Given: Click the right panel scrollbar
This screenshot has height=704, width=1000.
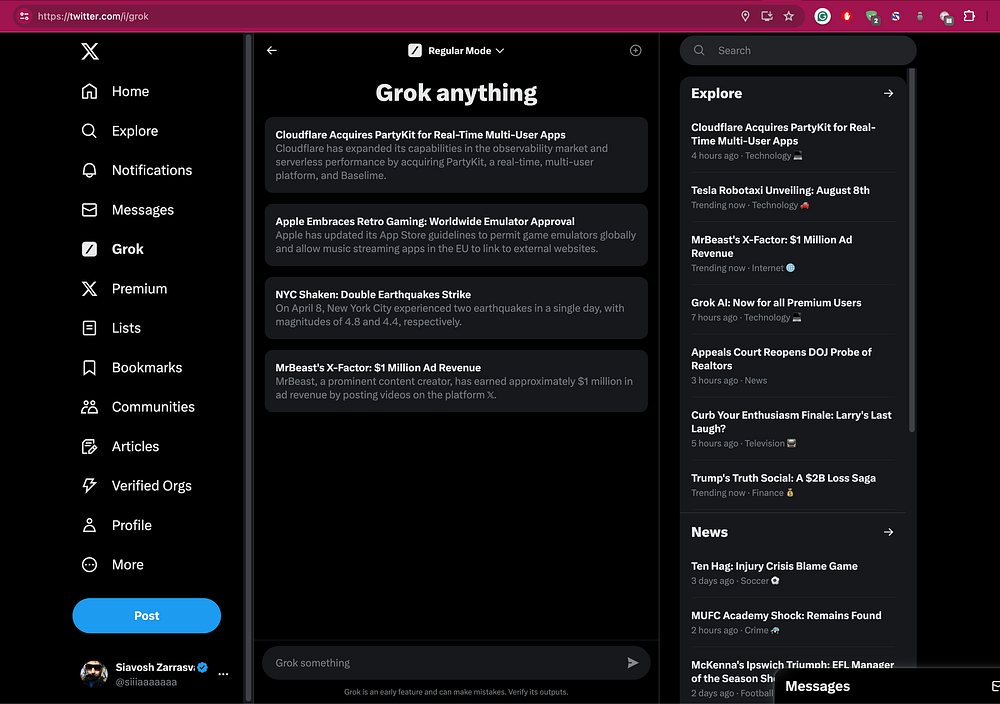Looking at the screenshot, I should 911,250.
